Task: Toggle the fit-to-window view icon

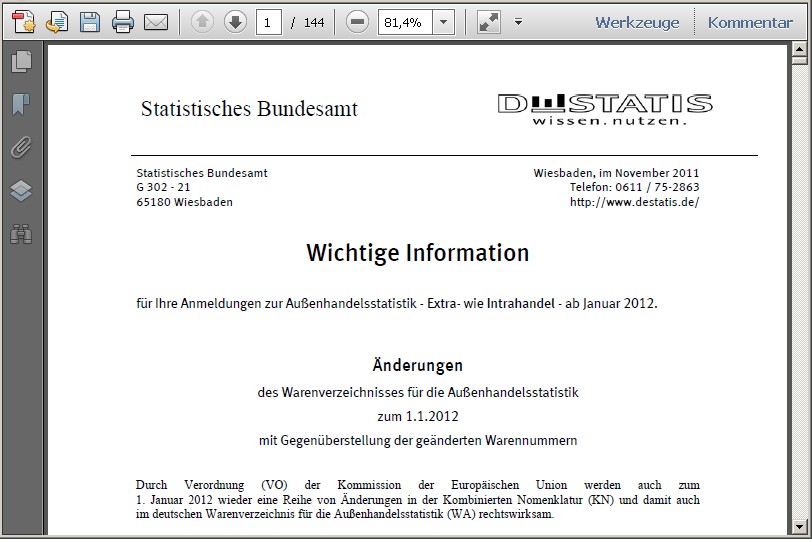Action: pyautogui.click(x=488, y=22)
